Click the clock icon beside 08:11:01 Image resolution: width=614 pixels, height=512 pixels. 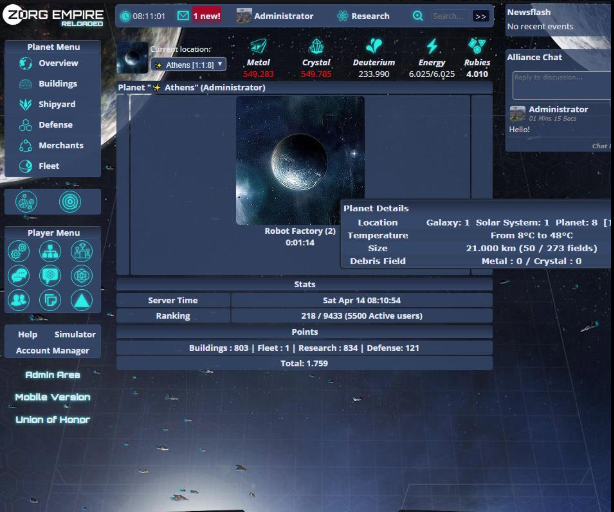(x=125, y=16)
